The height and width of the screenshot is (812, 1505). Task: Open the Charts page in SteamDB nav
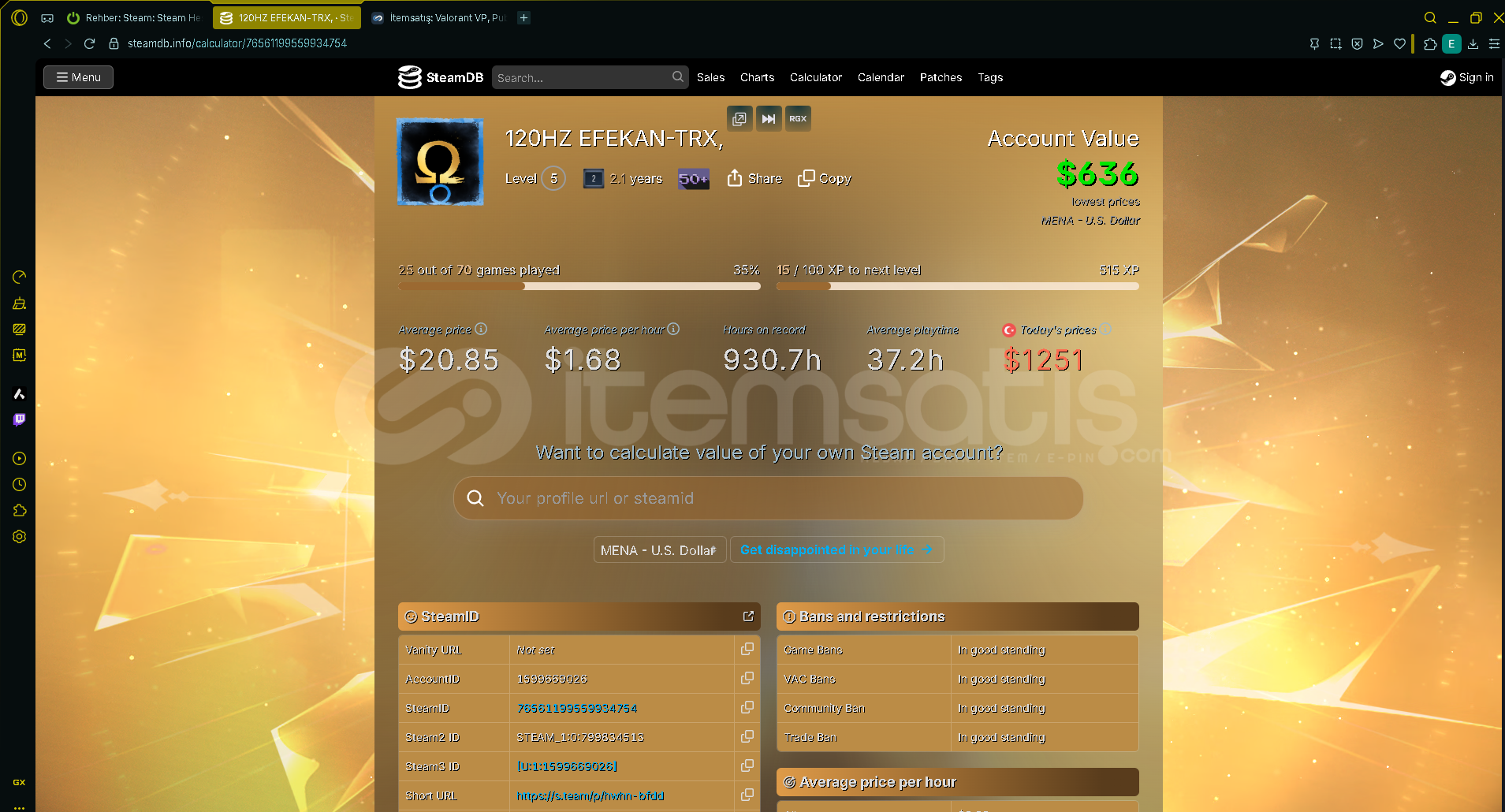point(757,77)
